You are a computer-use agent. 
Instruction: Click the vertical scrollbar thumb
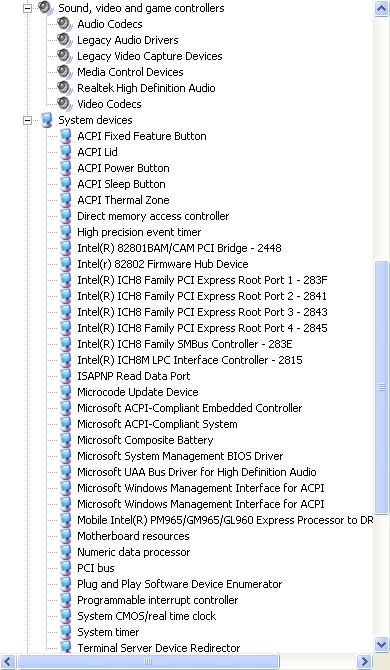(381, 387)
